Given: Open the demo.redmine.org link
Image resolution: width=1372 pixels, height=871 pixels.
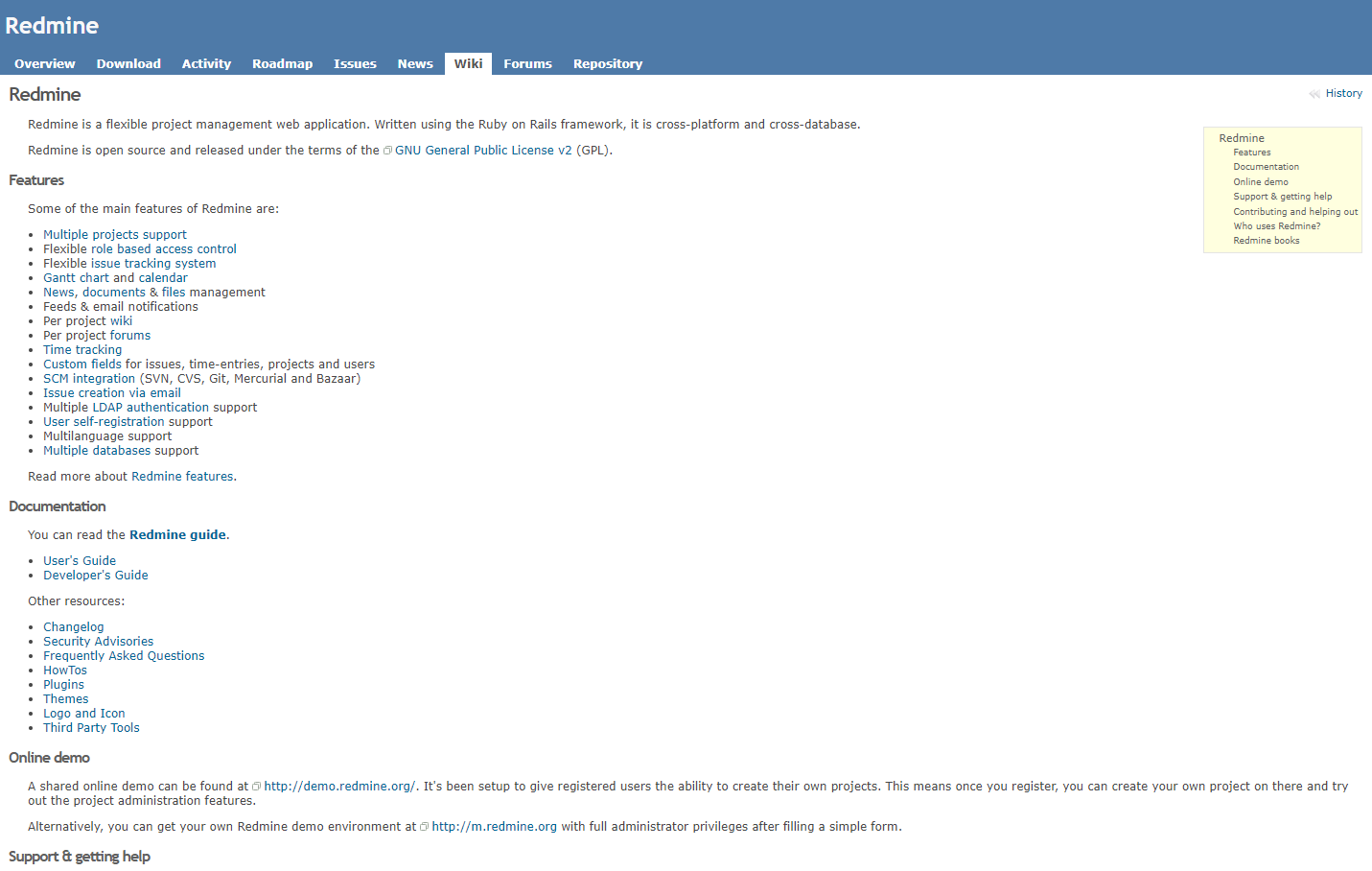Looking at the screenshot, I should [x=340, y=787].
